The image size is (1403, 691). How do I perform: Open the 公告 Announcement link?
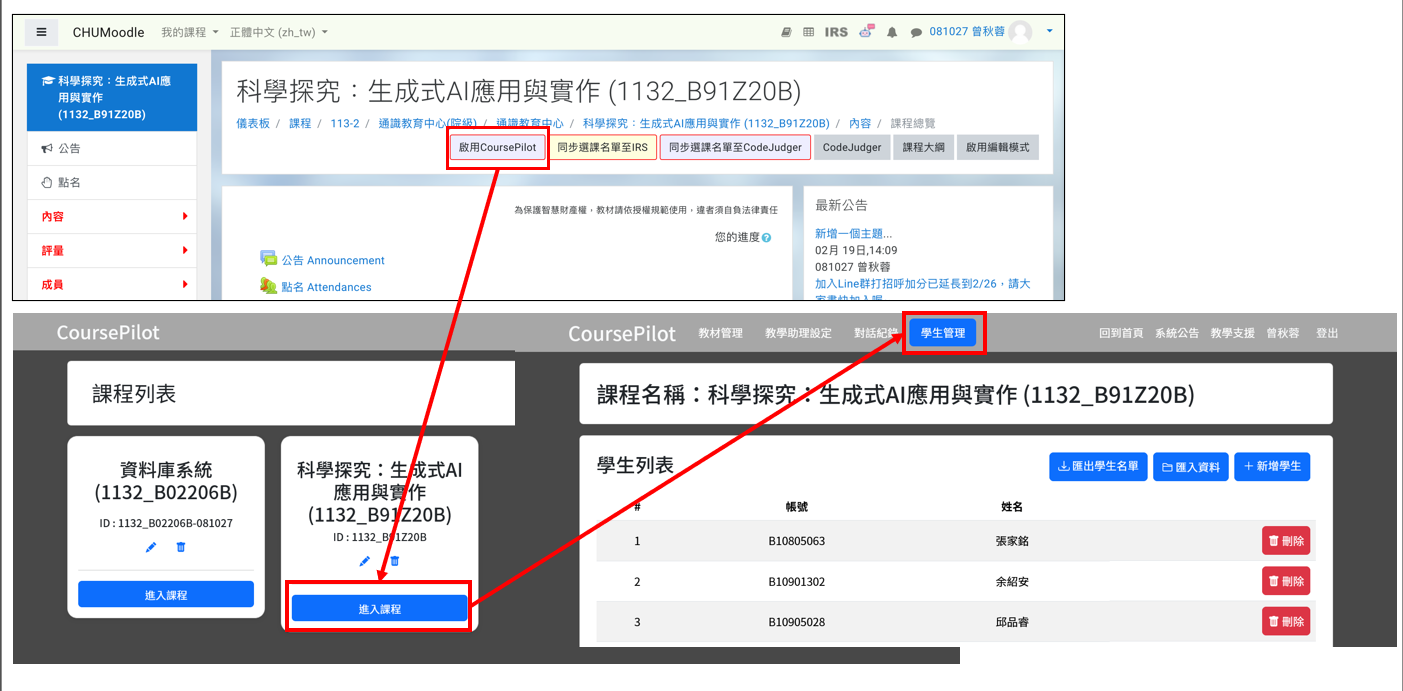332,260
